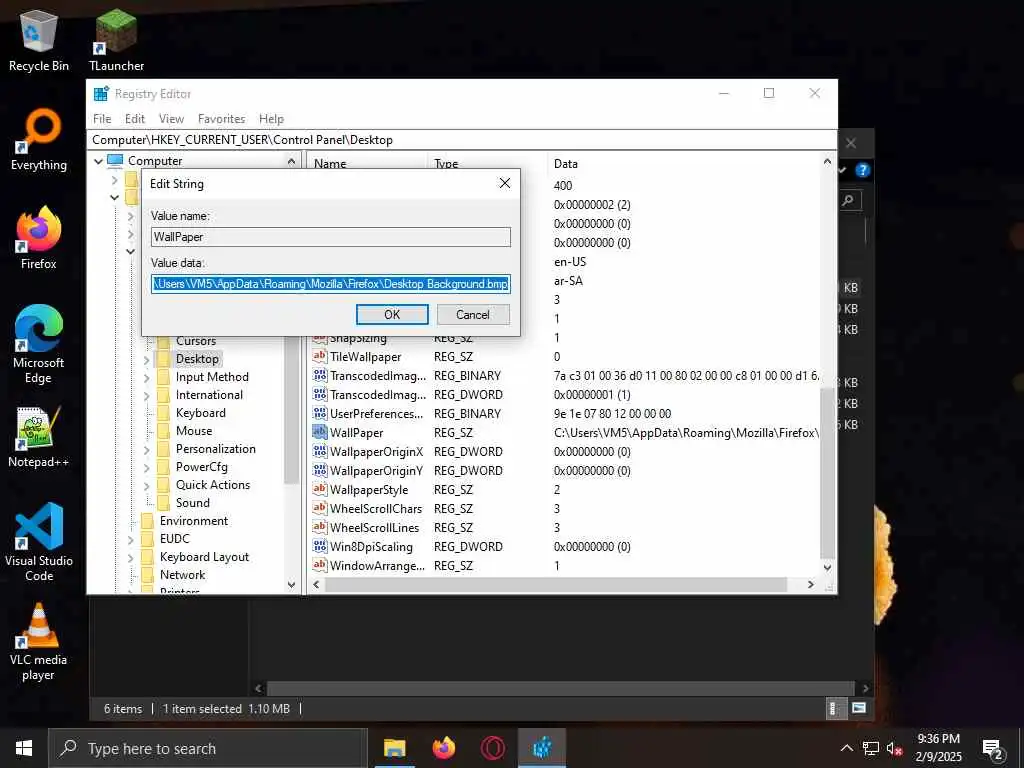Open the notification center icon
Image resolution: width=1024 pixels, height=768 pixels.
993,748
